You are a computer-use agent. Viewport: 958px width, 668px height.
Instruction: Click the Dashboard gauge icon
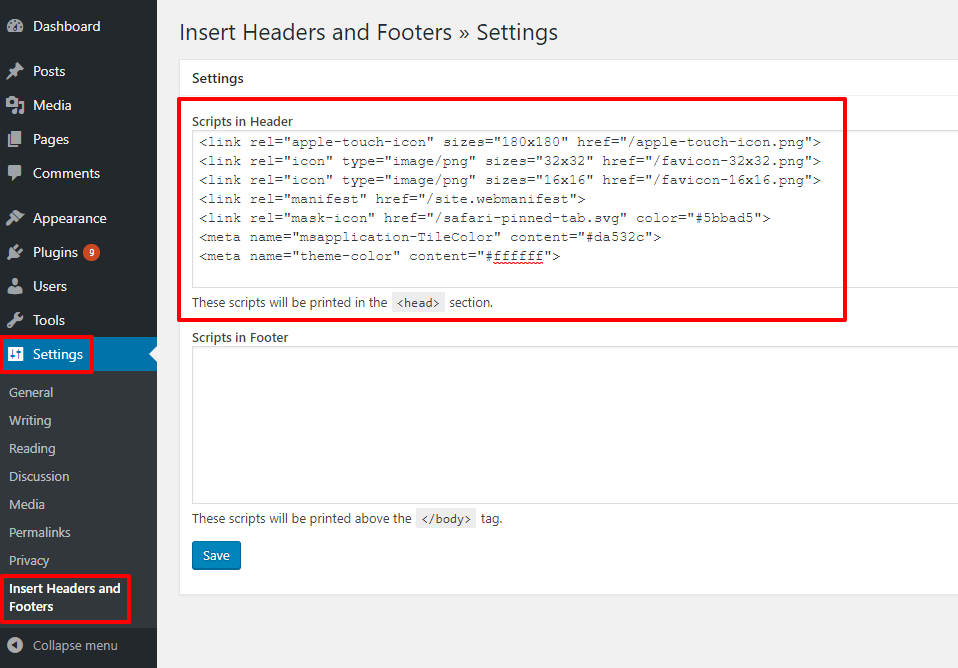click(15, 26)
